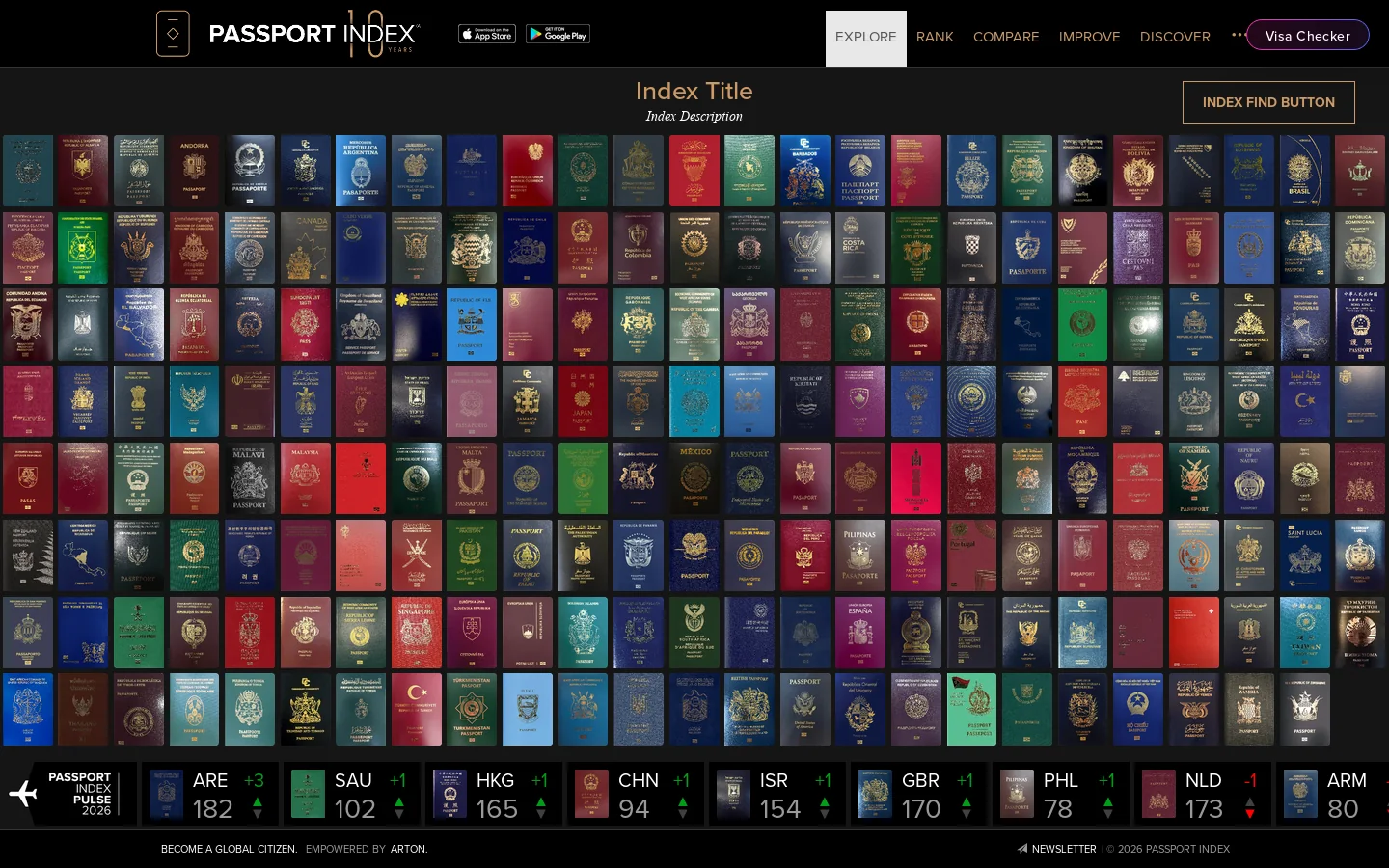The width and height of the screenshot is (1389, 868).
Task: Select the Republic of Palau passport
Action: [x=528, y=556]
